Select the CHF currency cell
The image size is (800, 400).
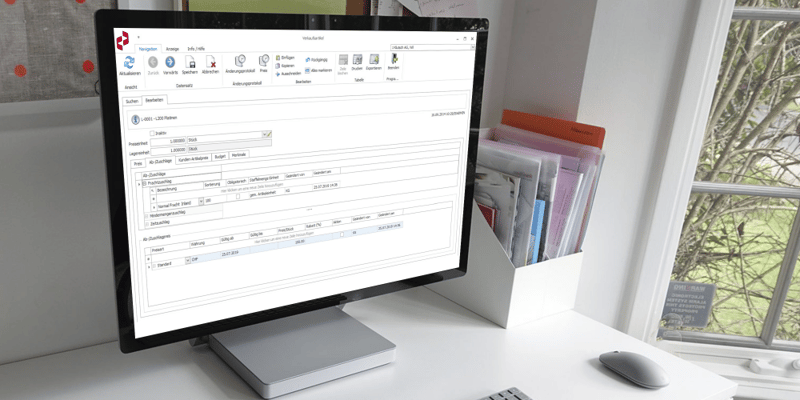[x=204, y=259]
